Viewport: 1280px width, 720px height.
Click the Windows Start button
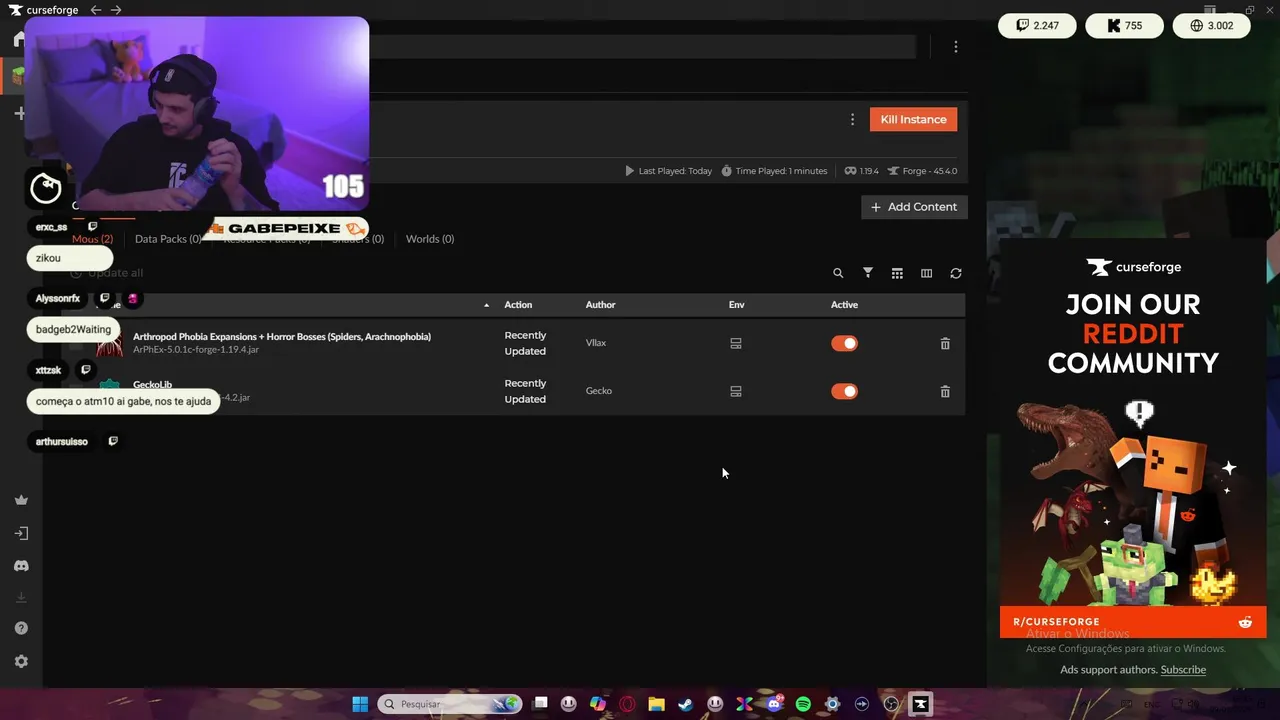coord(360,704)
